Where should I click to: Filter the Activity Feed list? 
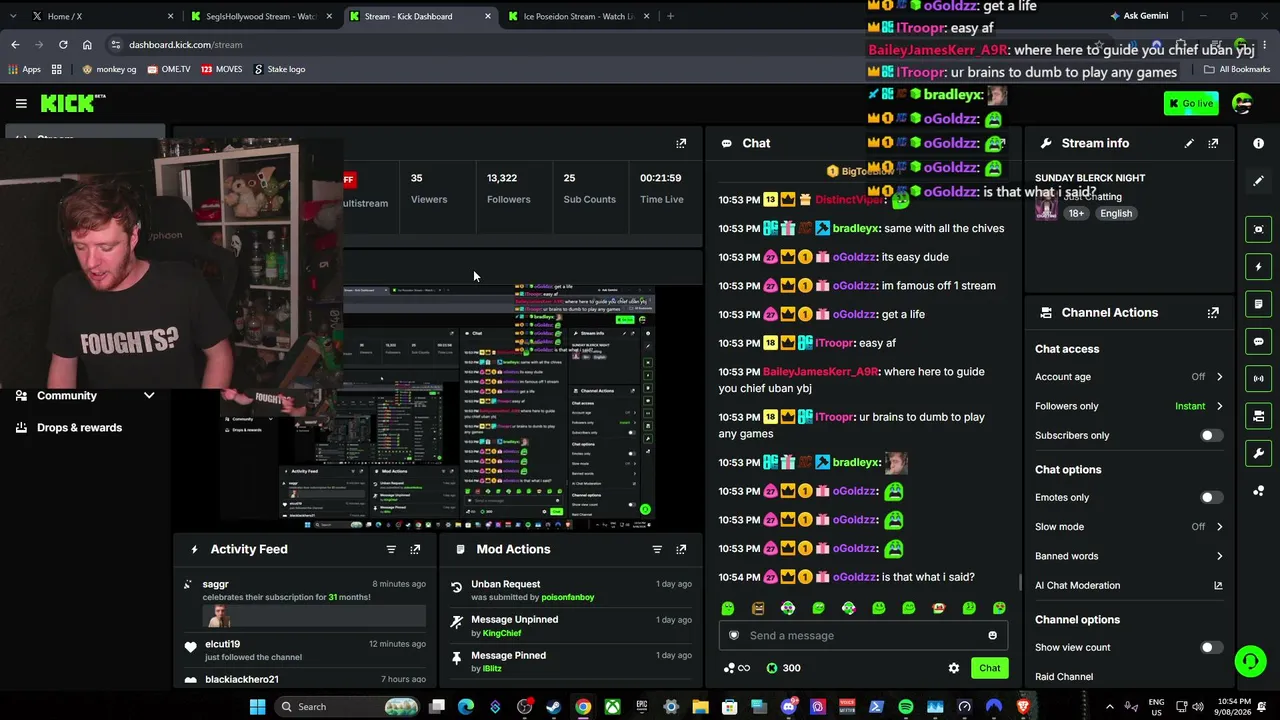click(x=391, y=549)
